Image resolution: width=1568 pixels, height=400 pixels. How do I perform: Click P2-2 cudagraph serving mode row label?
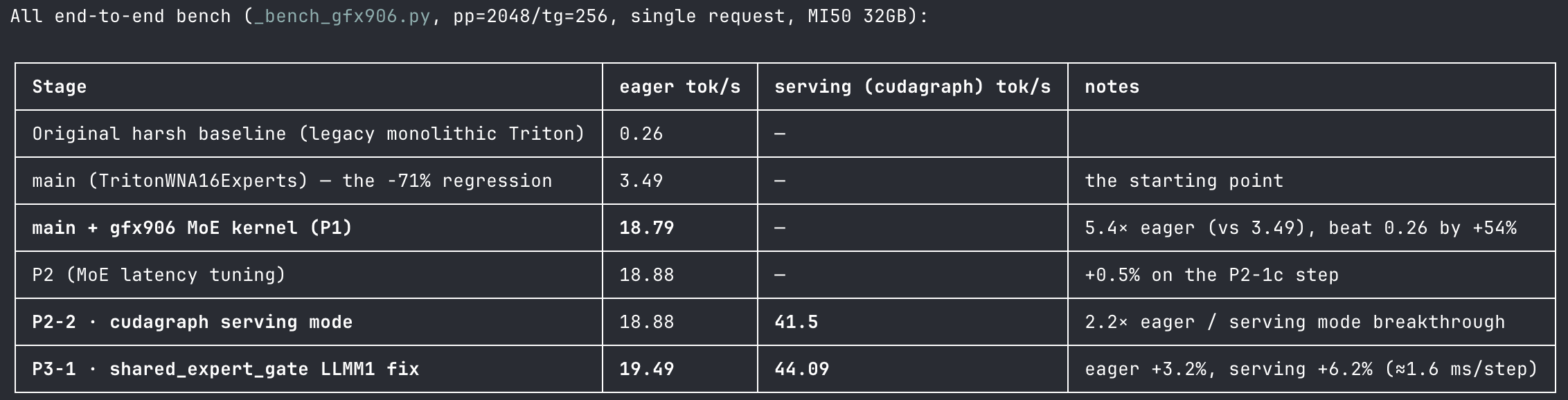[192, 322]
